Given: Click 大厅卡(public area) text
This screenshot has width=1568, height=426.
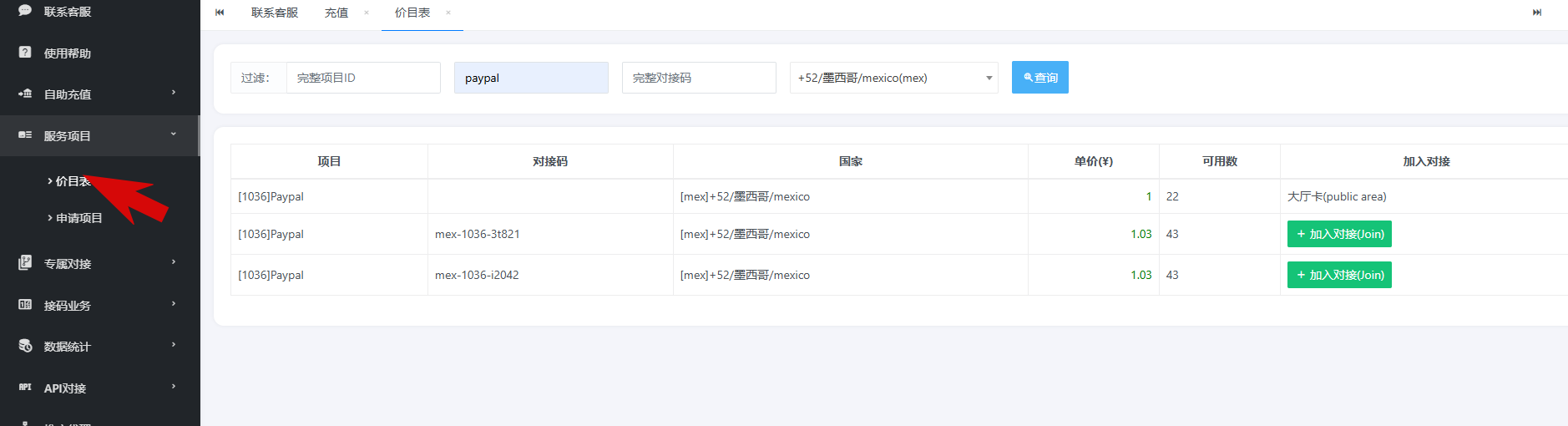Looking at the screenshot, I should 1337,196.
